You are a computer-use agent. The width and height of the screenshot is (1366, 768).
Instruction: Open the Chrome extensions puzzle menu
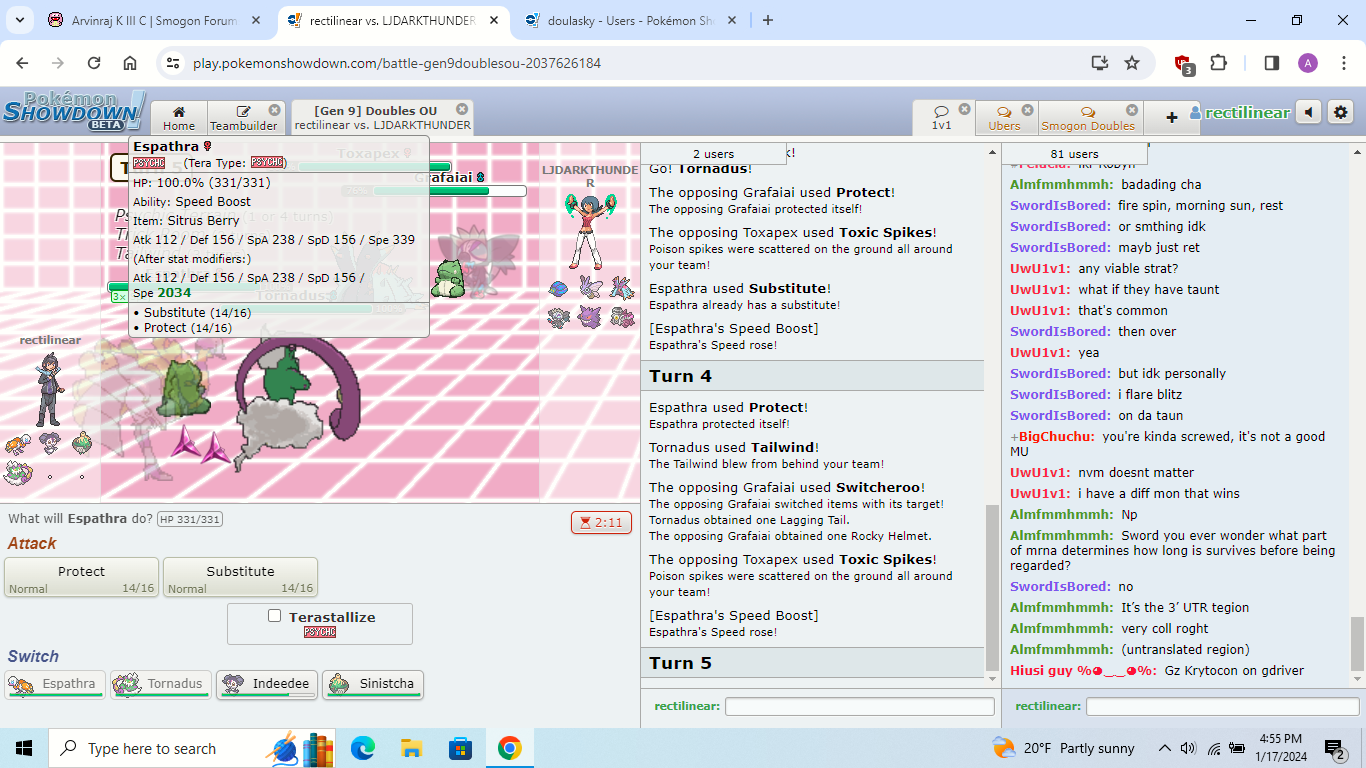point(1218,63)
